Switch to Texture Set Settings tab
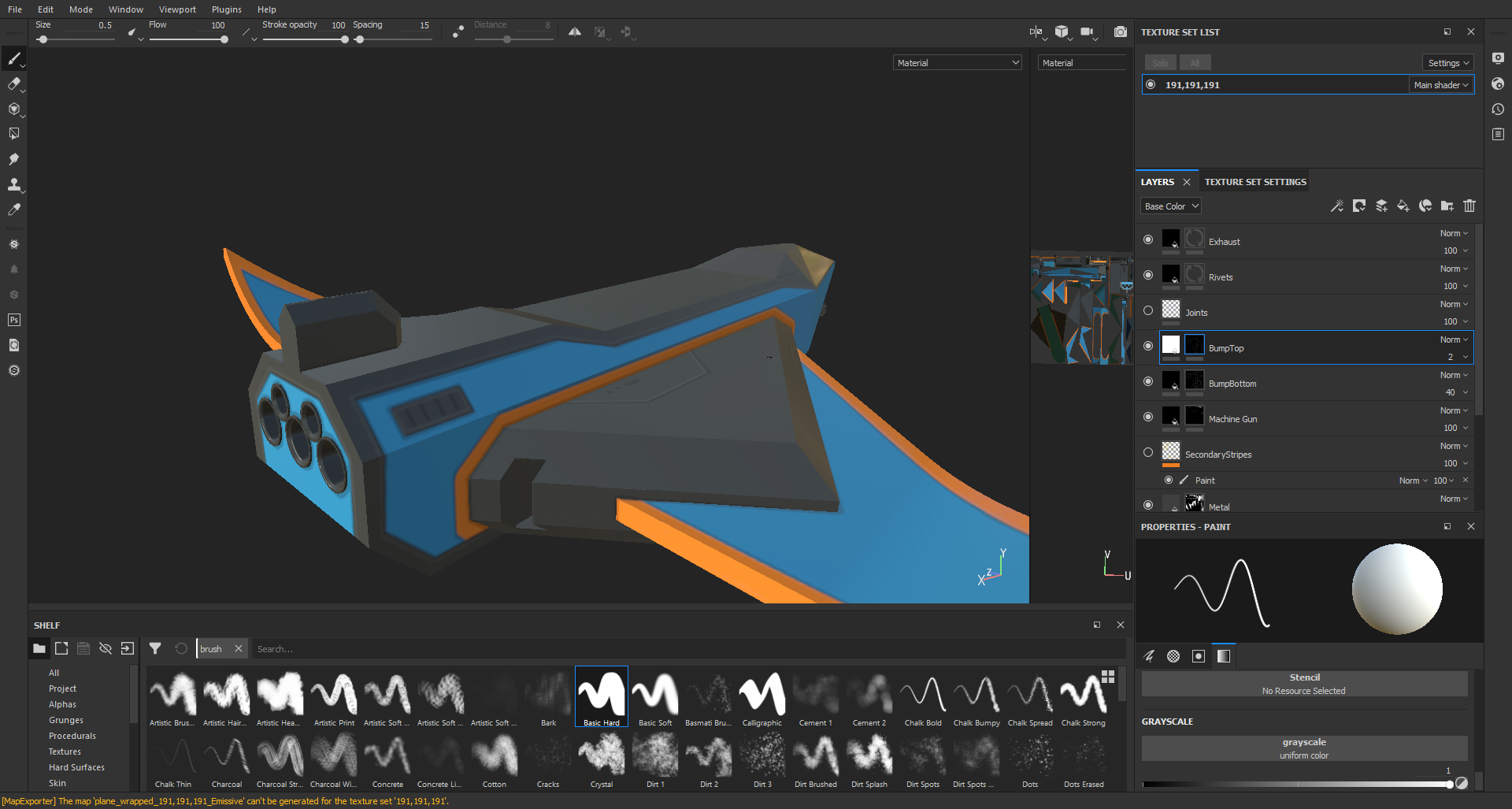Viewport: 1512px width, 809px height. pos(1255,182)
